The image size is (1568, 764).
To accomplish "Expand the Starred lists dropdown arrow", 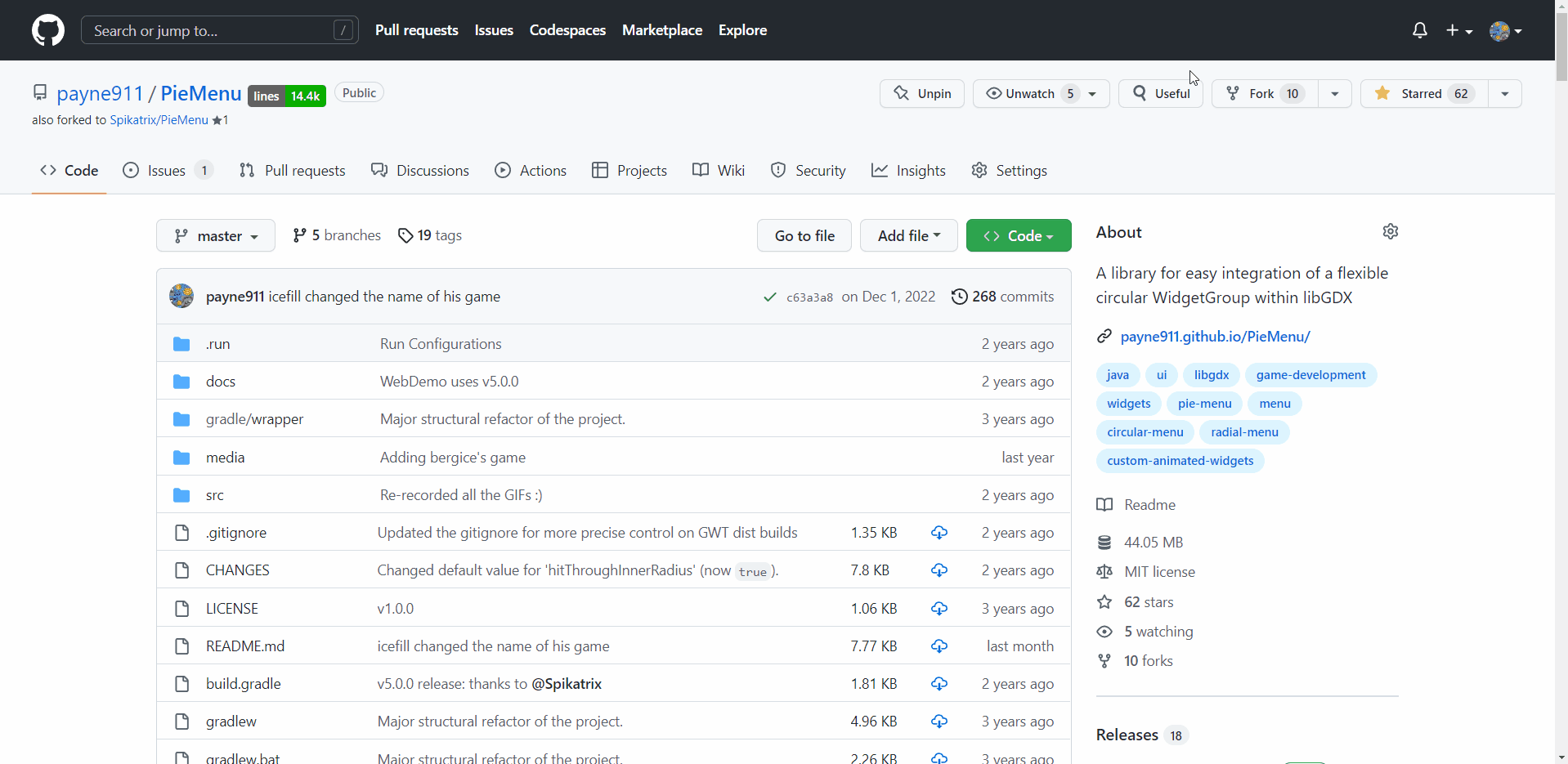I will pos(1505,93).
